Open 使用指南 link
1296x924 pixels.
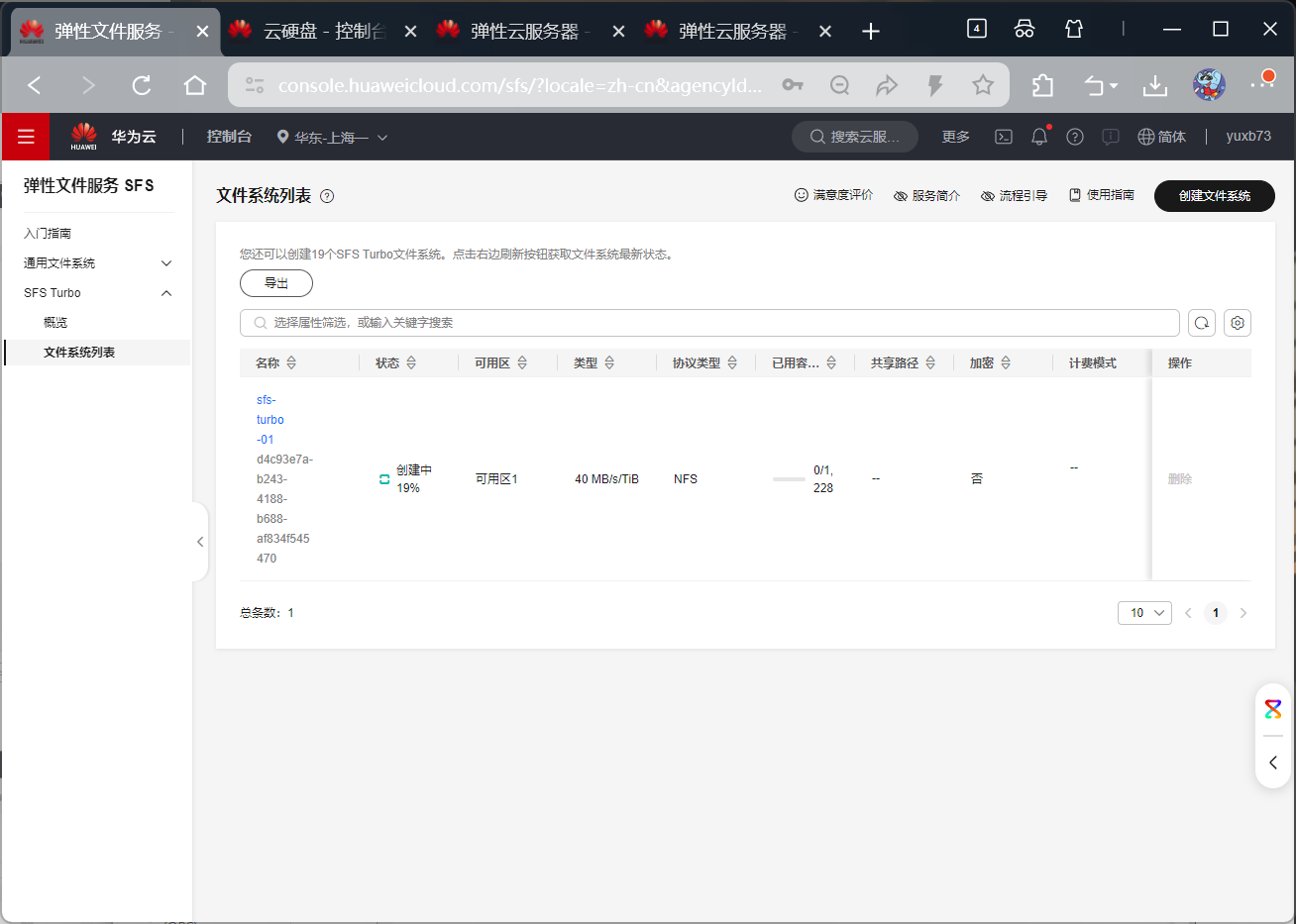coord(1101,195)
